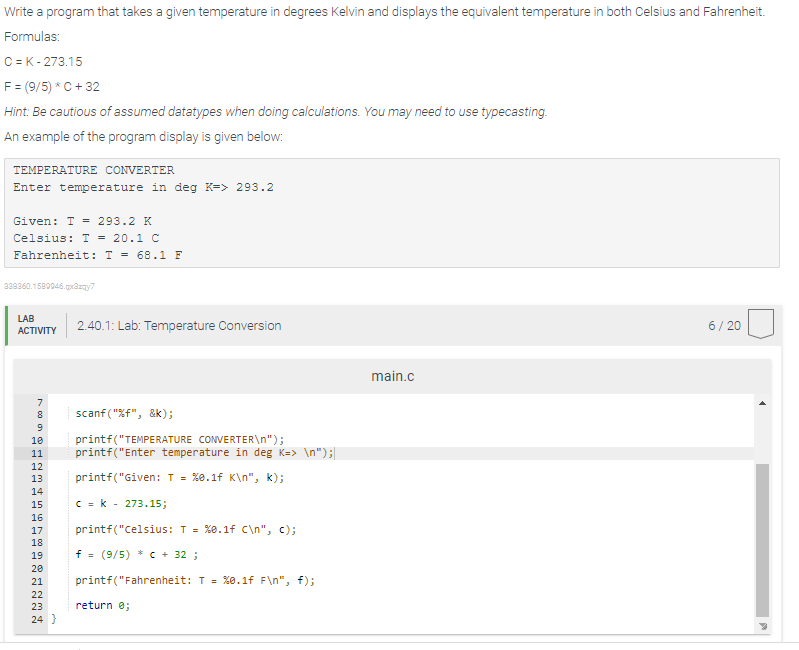The height and width of the screenshot is (650, 799).
Task: Click the formula C = K - 273.15
Action: click(x=43, y=62)
